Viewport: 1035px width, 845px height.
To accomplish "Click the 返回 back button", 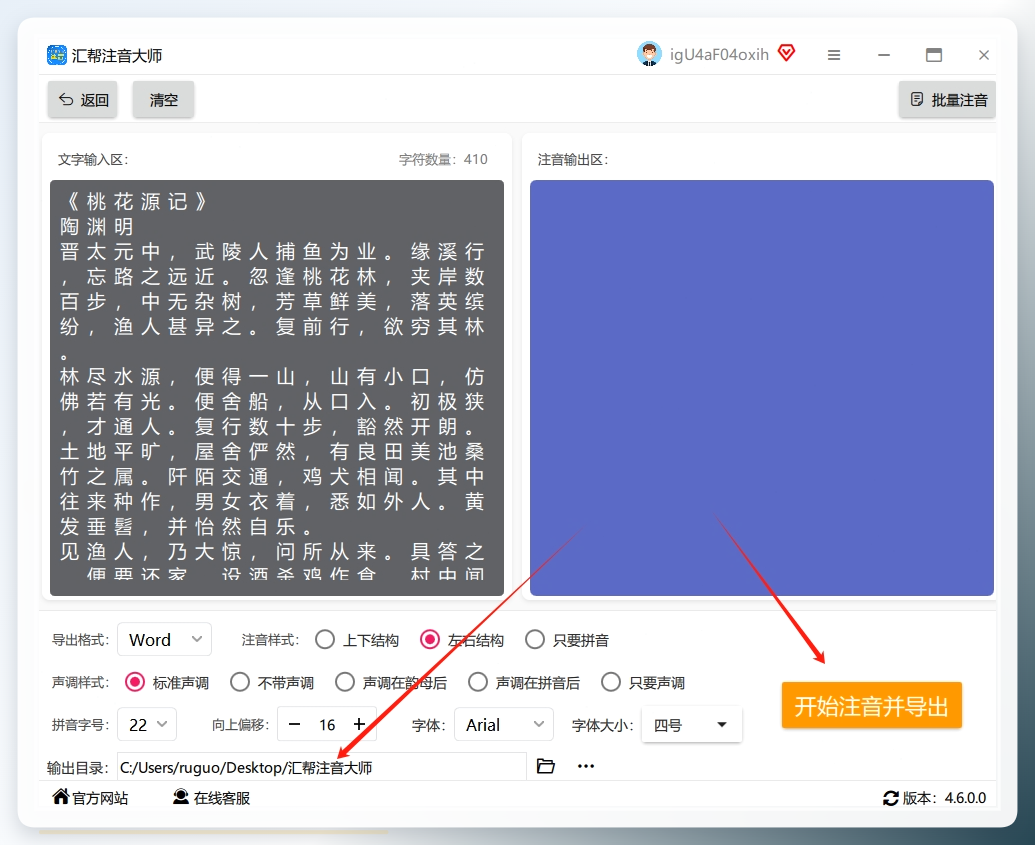I will (x=83, y=100).
